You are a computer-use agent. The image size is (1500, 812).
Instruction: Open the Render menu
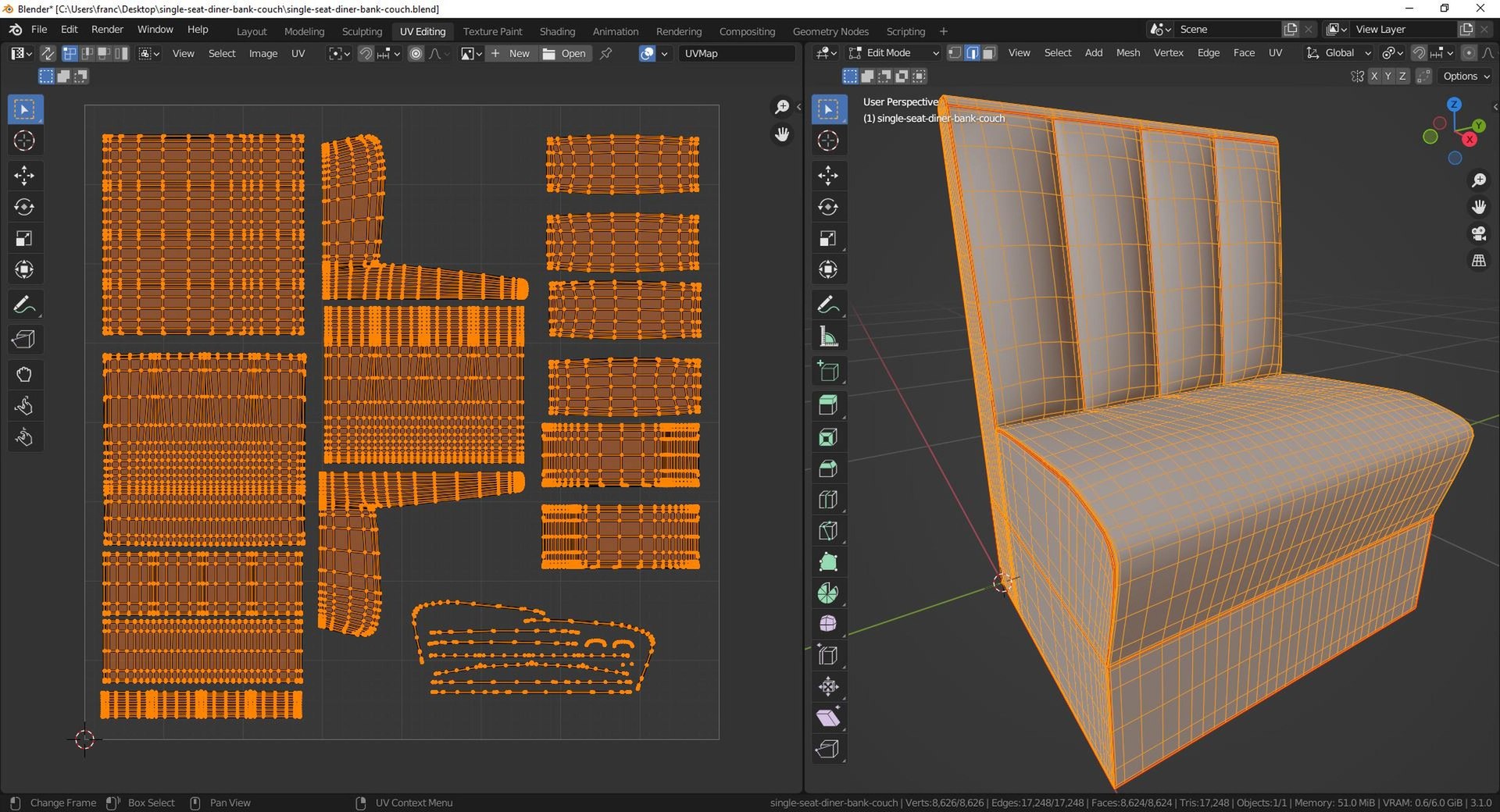click(107, 30)
